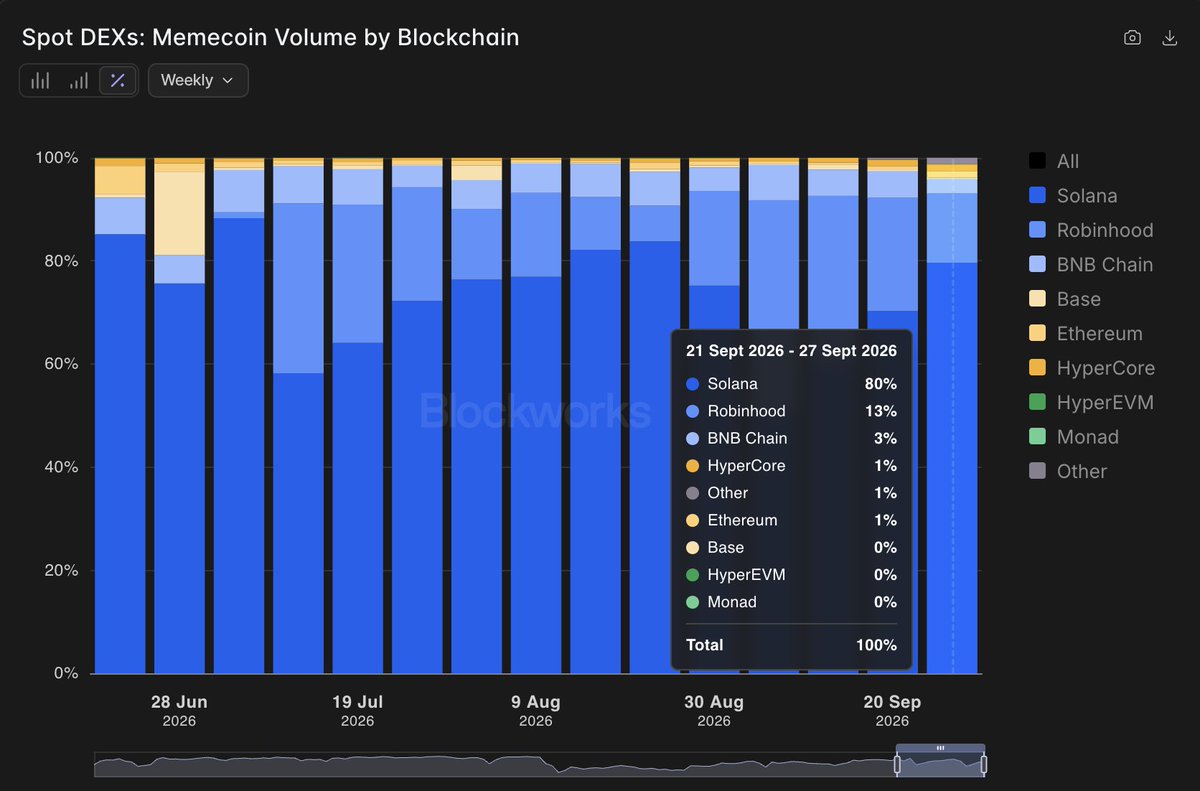Viewport: 1200px width, 791px height.
Task: Switch to ascending bar chart view
Action: tap(79, 81)
